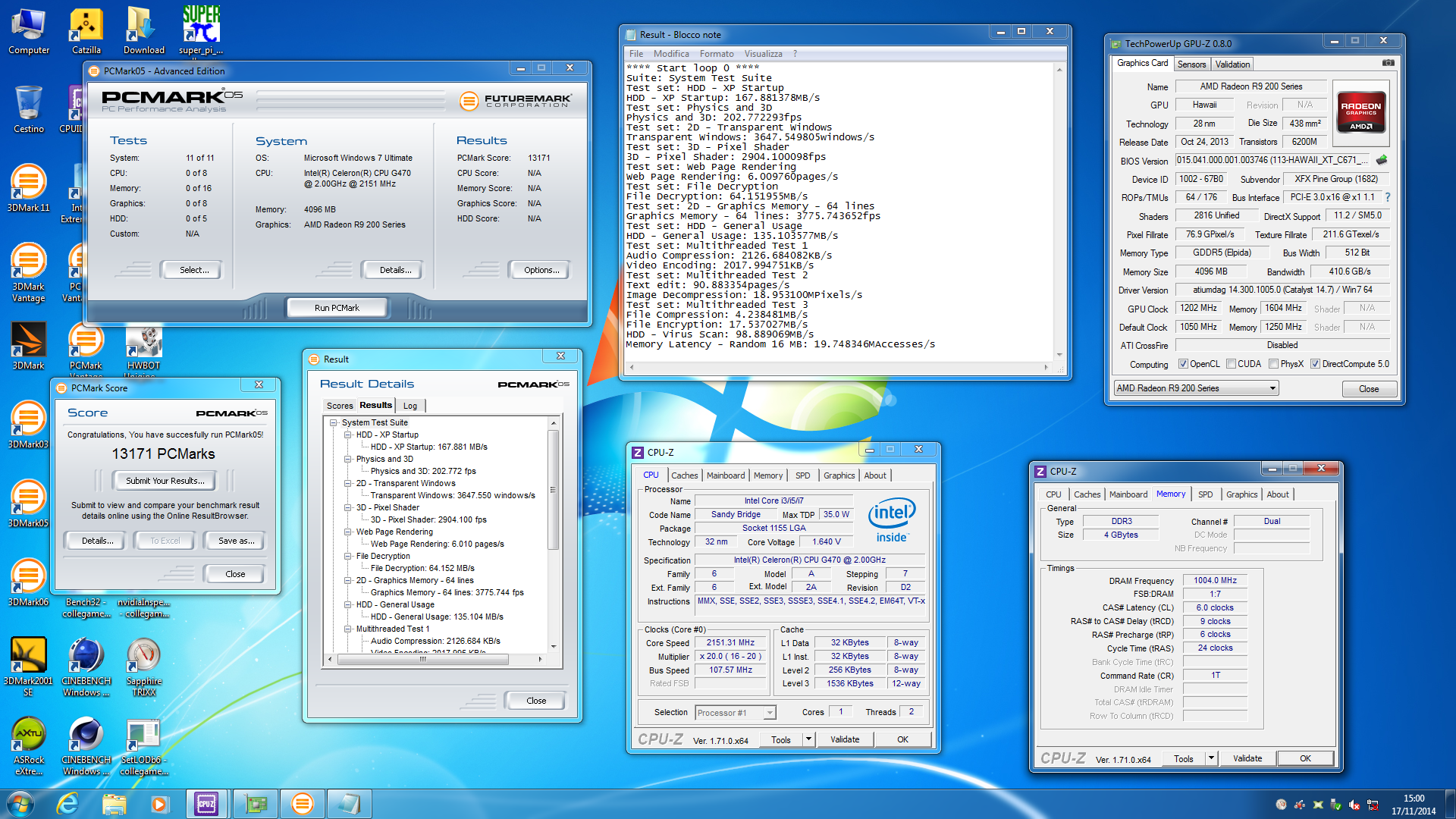Collapse HDD - XP Startup tree node
Screen dimensions: 1456x819
pos(347,435)
